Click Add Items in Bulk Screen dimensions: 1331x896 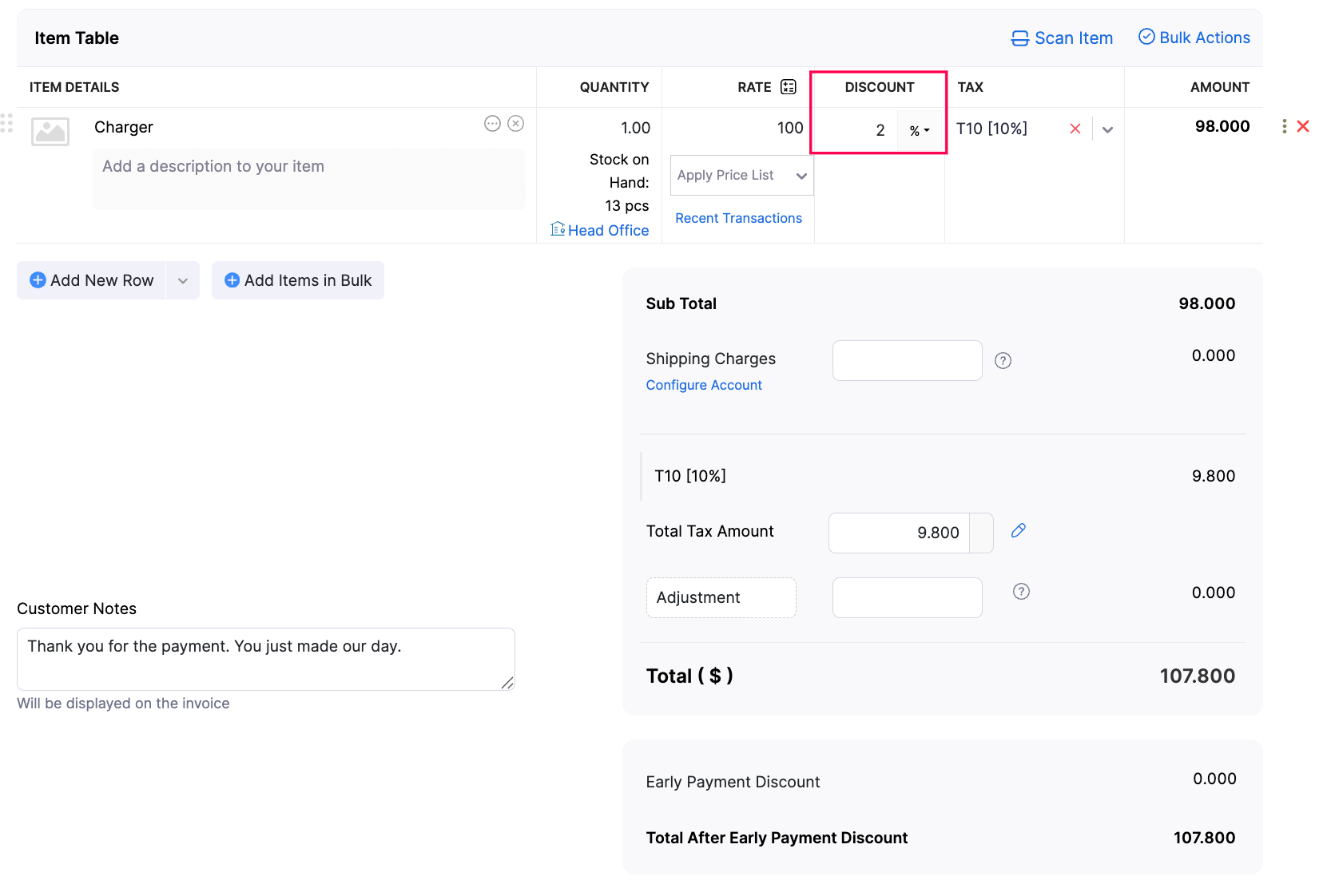(x=297, y=280)
